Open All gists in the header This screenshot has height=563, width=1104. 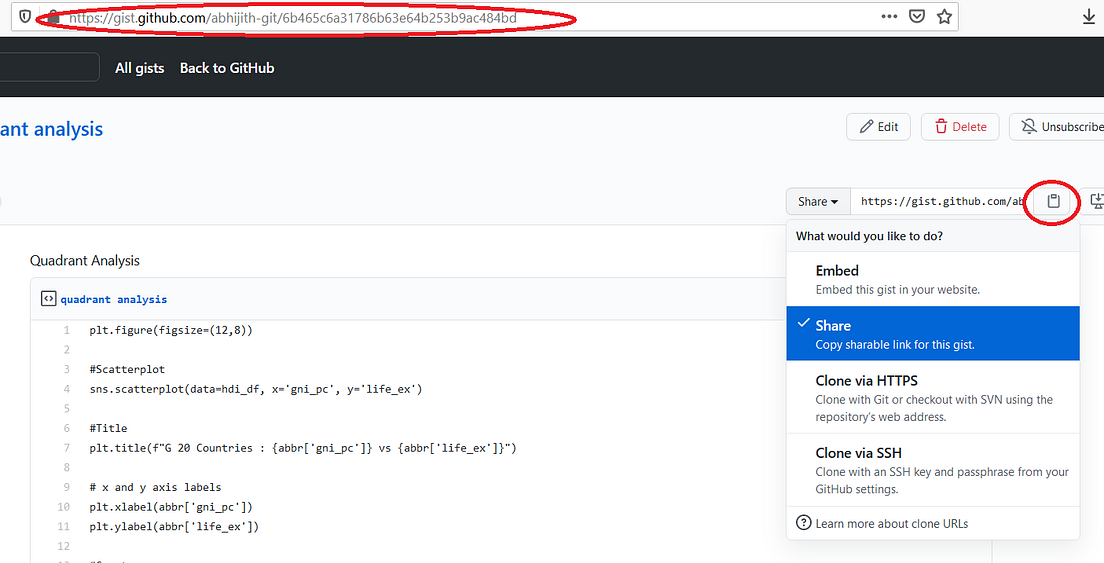[139, 68]
